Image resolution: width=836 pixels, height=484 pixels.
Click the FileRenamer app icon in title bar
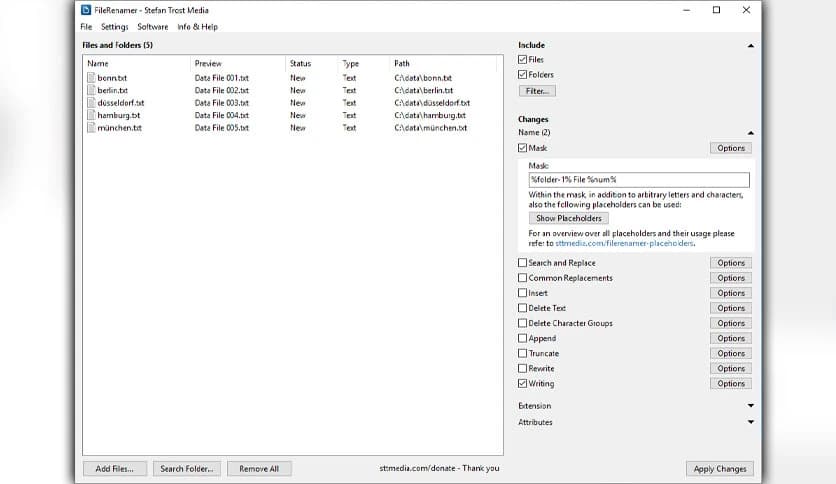86,10
